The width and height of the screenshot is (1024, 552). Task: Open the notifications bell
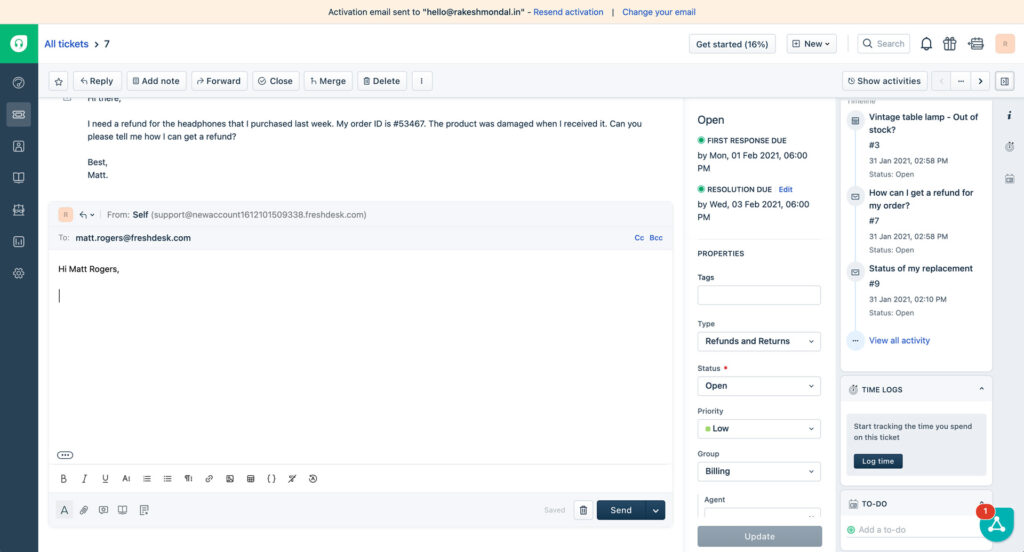coord(926,44)
